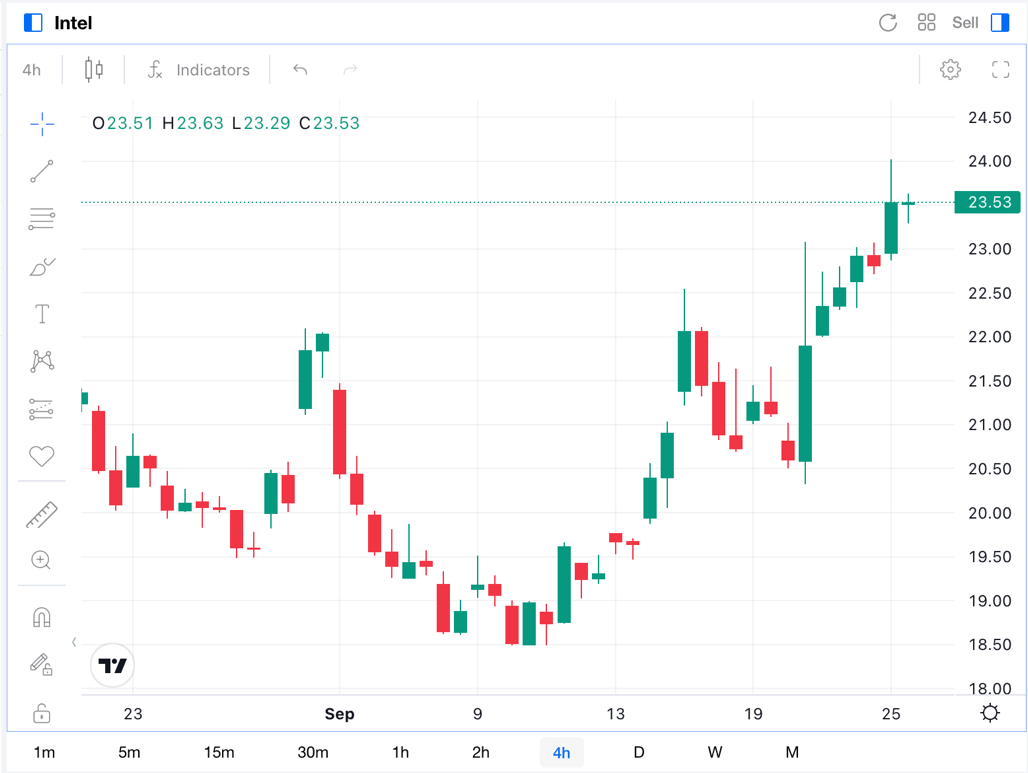The width and height of the screenshot is (1028, 773).
Task: Open the chart patterns tool
Action: click(x=42, y=361)
